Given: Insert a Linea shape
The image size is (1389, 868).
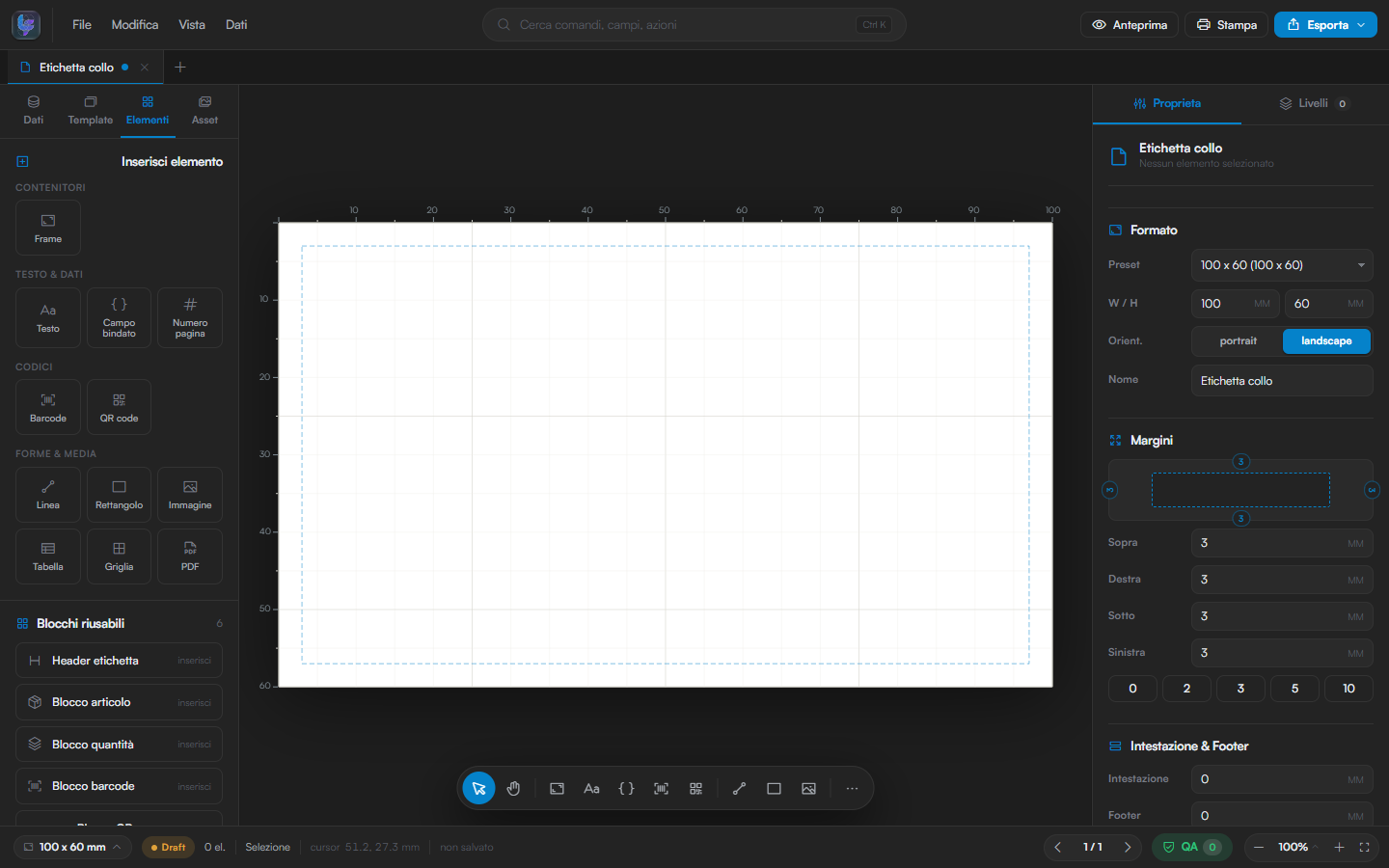Looking at the screenshot, I should coord(48,495).
